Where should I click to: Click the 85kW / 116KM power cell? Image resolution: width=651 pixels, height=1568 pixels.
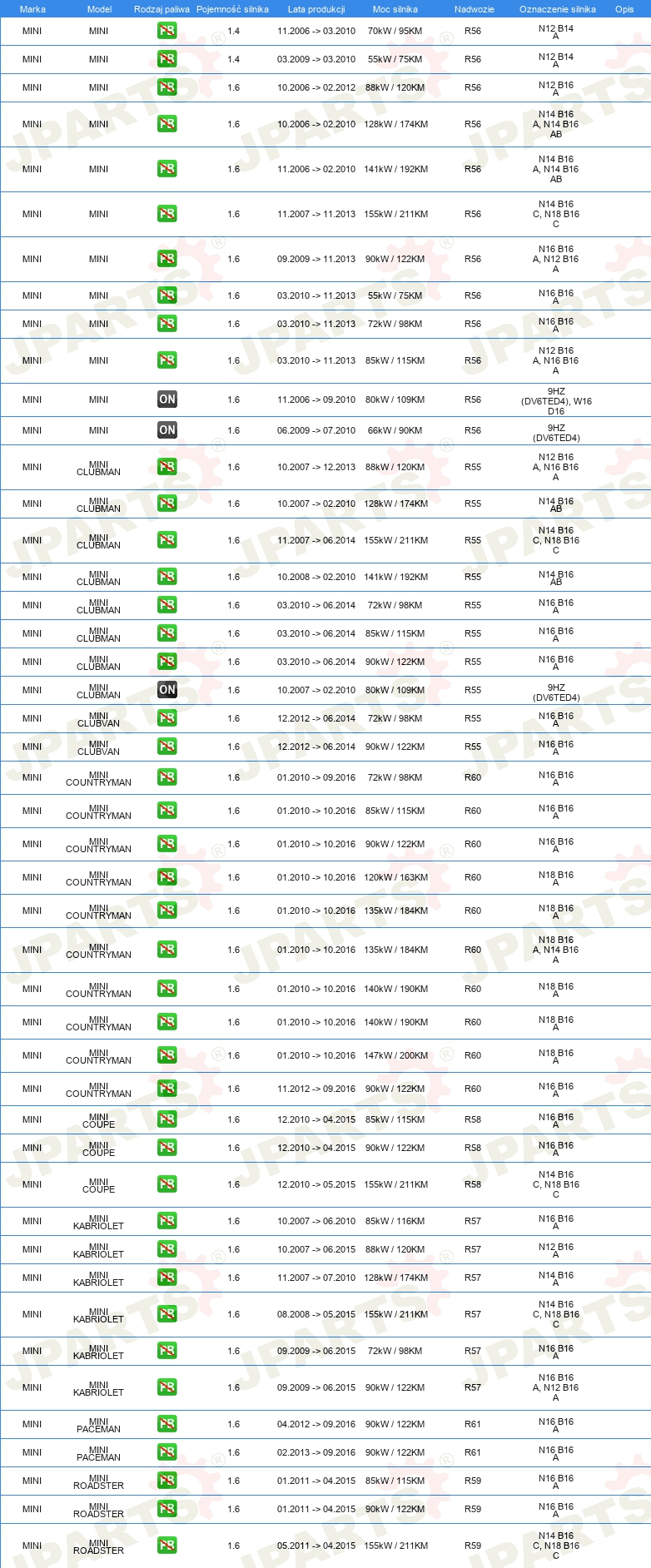pyautogui.click(x=395, y=1221)
